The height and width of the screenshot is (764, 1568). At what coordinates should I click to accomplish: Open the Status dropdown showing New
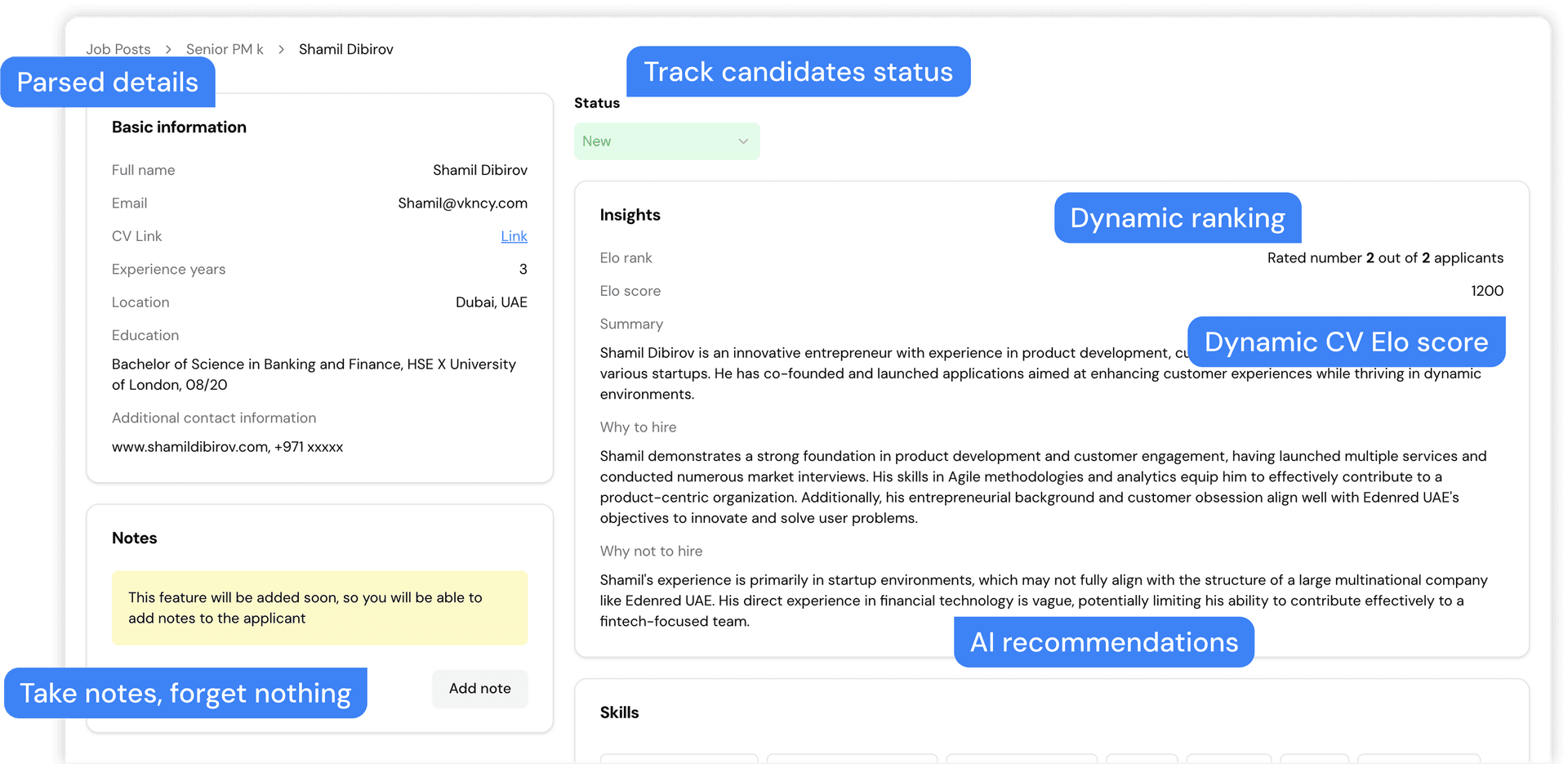click(x=666, y=141)
